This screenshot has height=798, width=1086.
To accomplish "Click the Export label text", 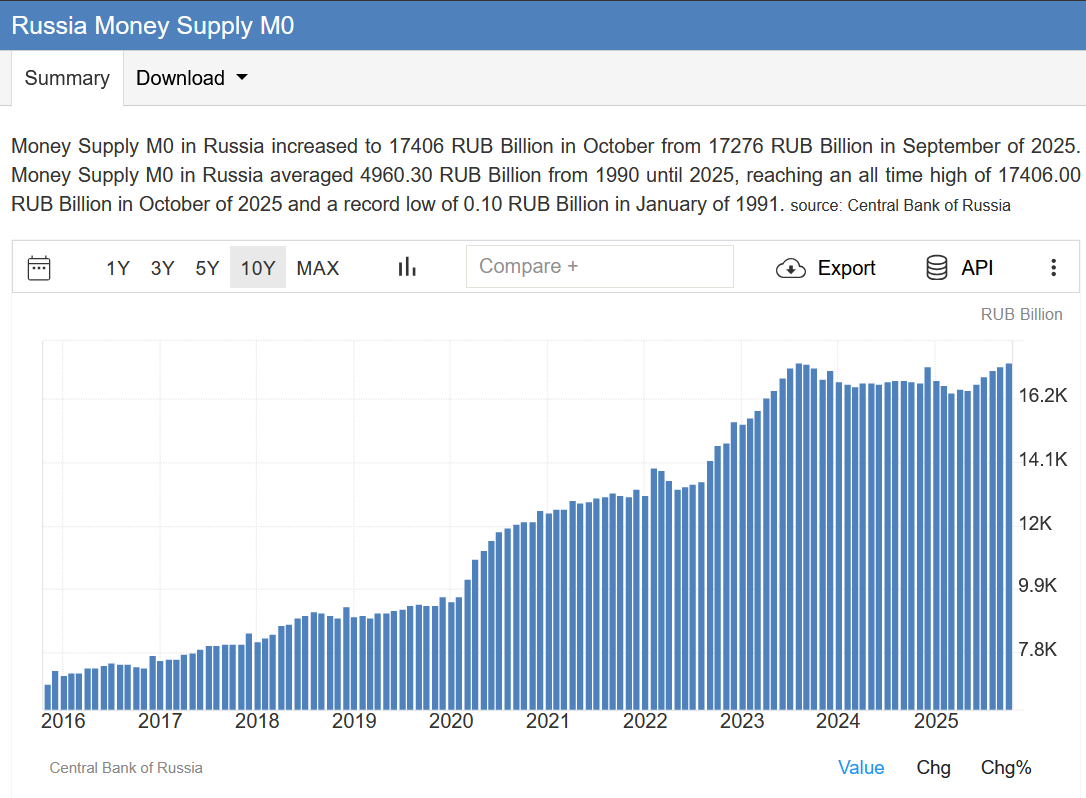I will click(x=846, y=268).
